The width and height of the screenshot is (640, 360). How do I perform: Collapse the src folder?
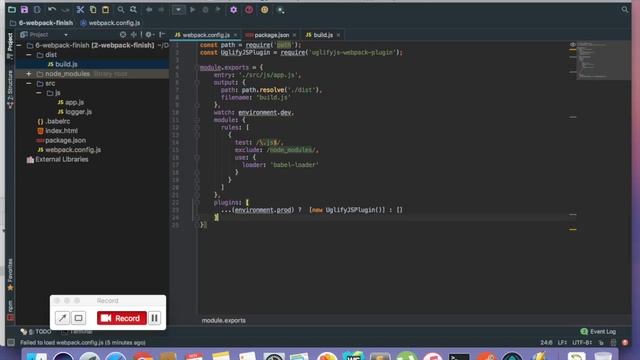point(29,83)
